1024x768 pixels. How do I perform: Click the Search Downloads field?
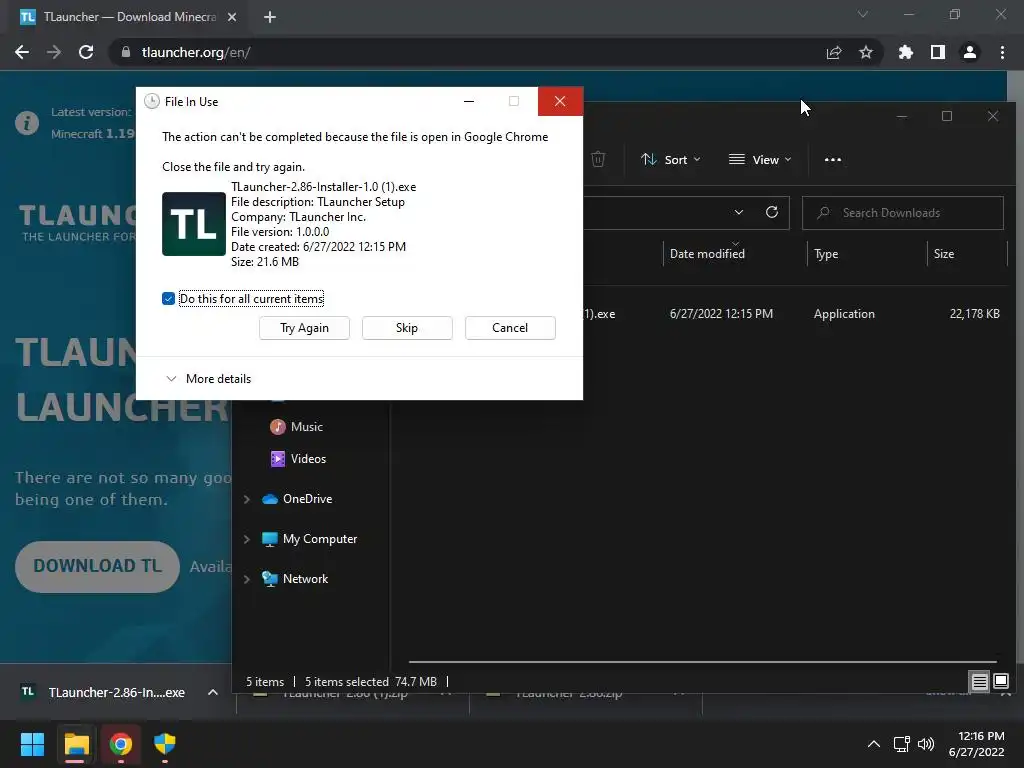point(903,213)
